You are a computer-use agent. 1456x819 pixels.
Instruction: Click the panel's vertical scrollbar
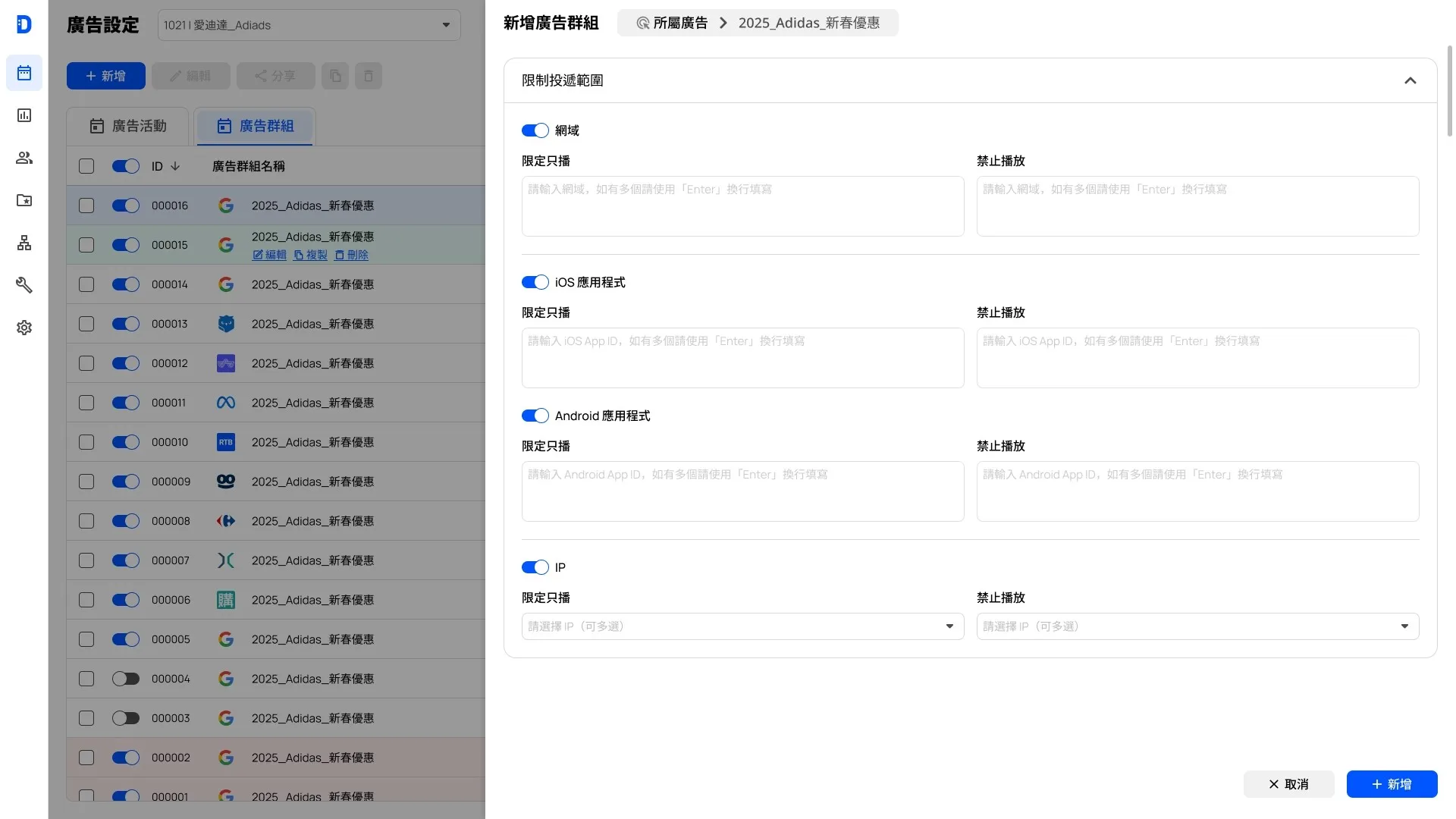(1450, 91)
